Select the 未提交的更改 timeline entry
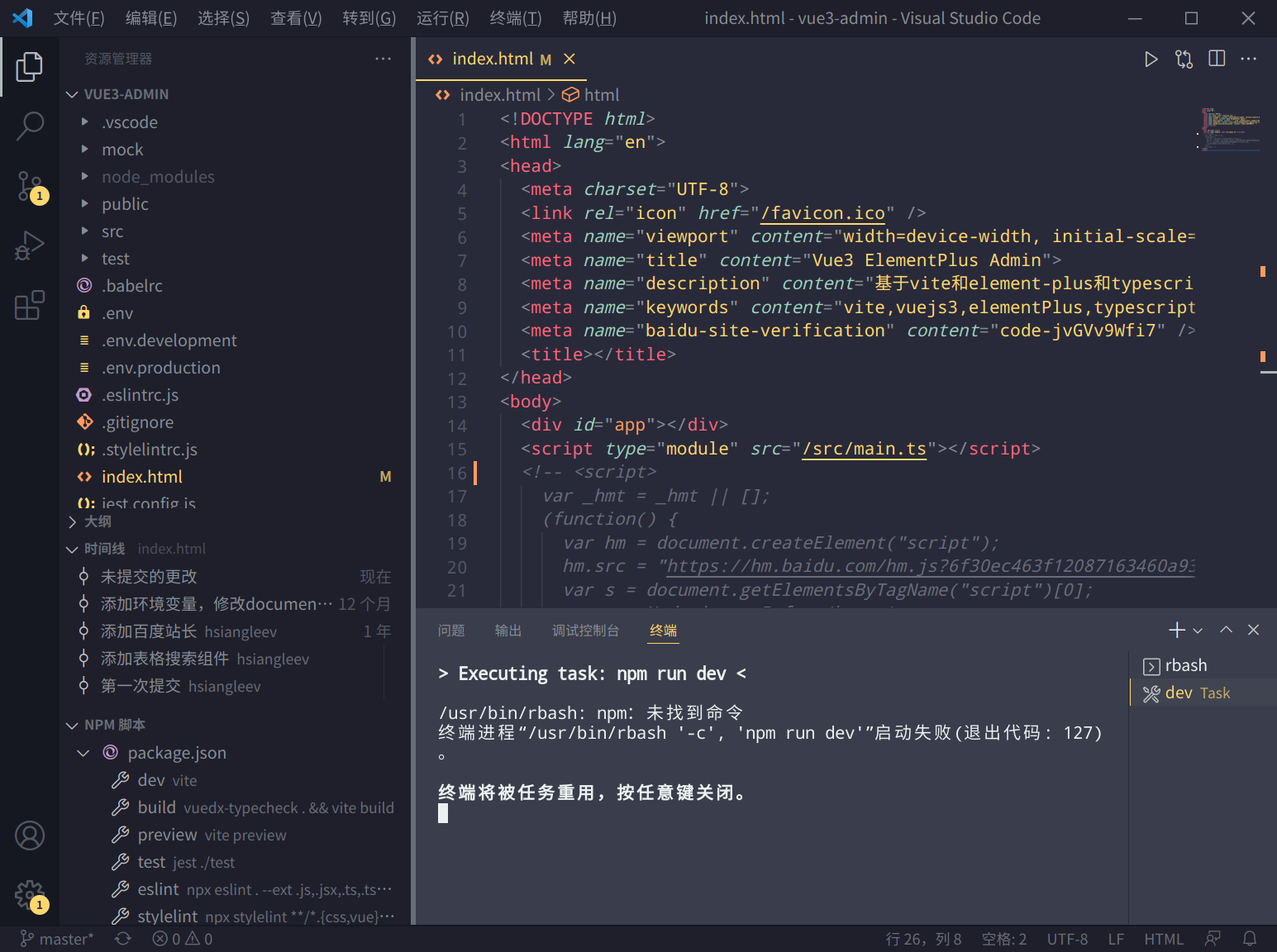This screenshot has width=1277, height=952. 236,576
